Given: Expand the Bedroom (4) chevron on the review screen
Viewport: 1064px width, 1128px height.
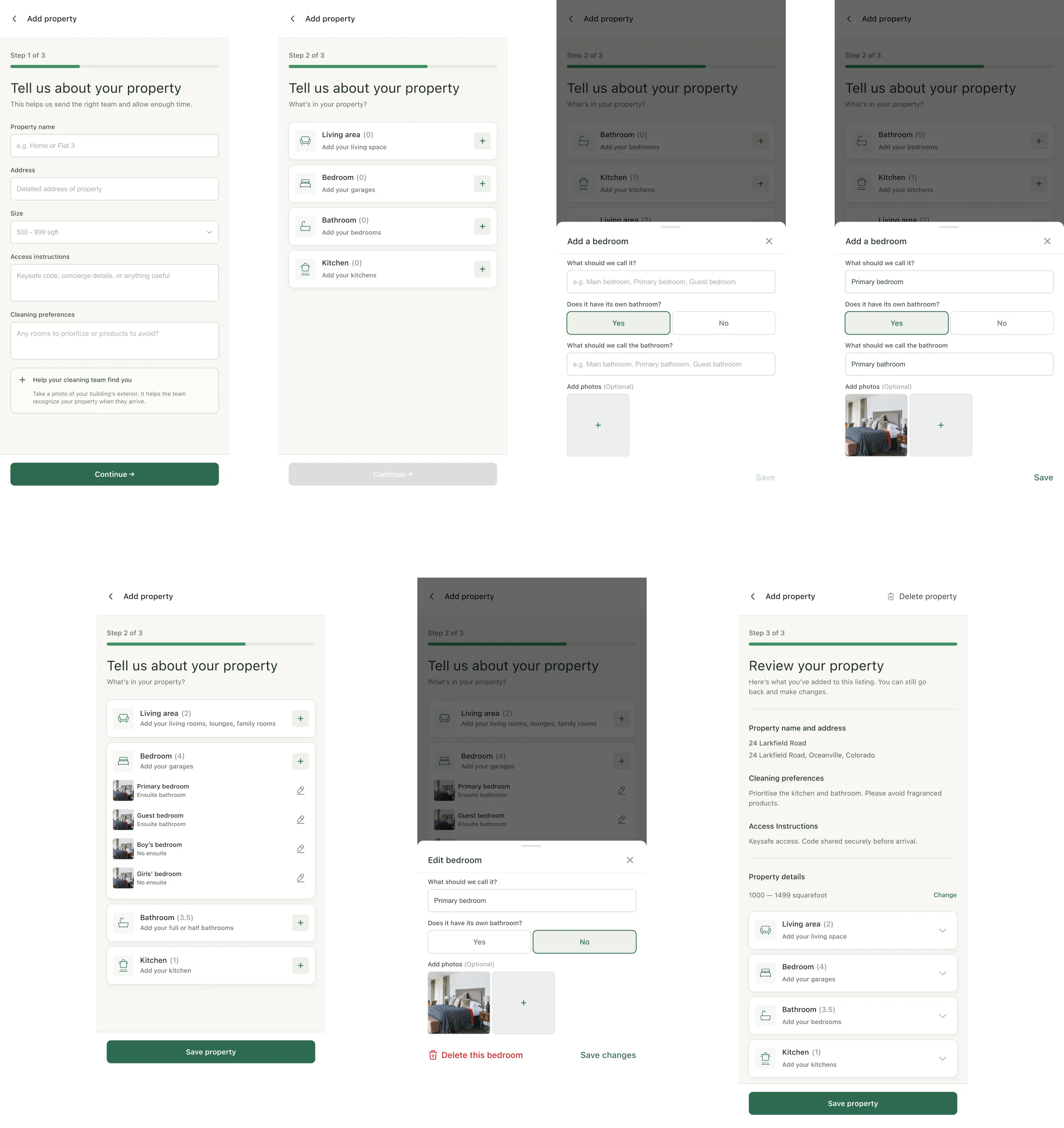Looking at the screenshot, I should (942, 973).
